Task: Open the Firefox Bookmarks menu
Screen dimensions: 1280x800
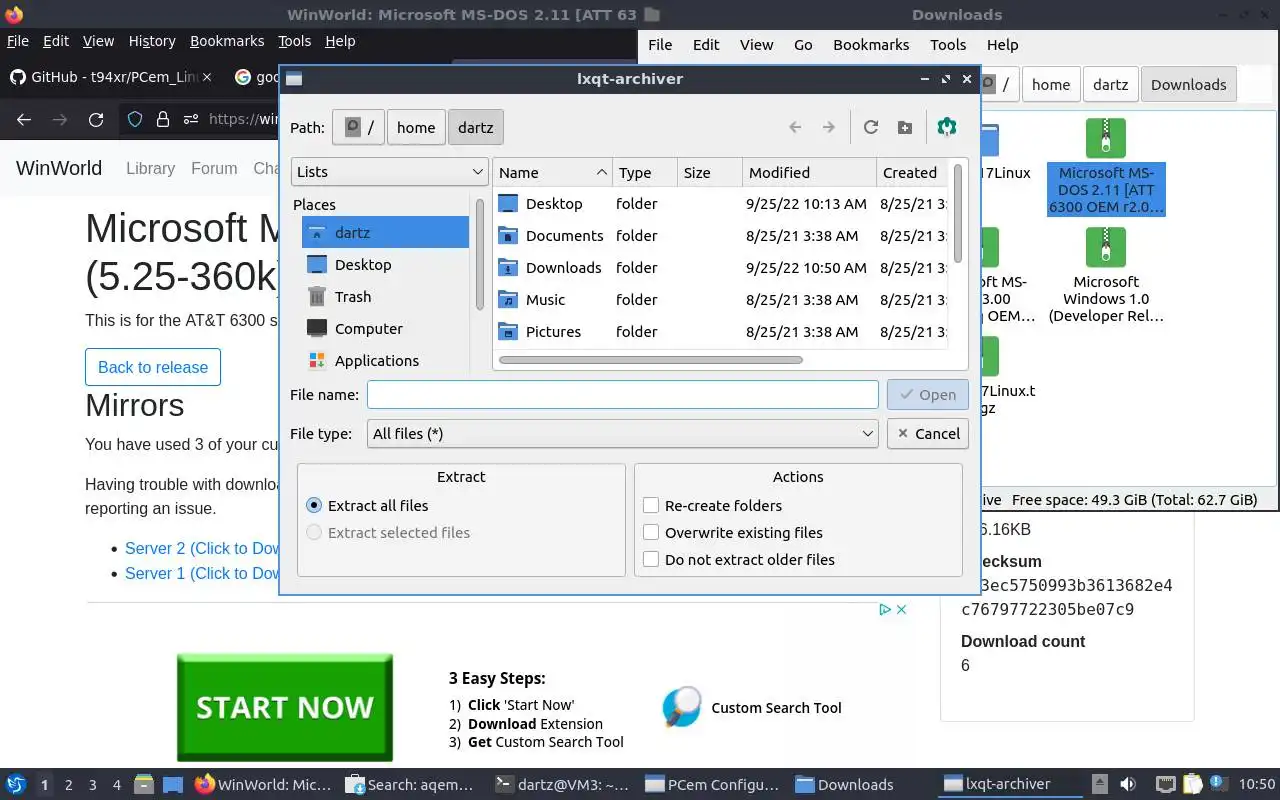Action: click(227, 41)
